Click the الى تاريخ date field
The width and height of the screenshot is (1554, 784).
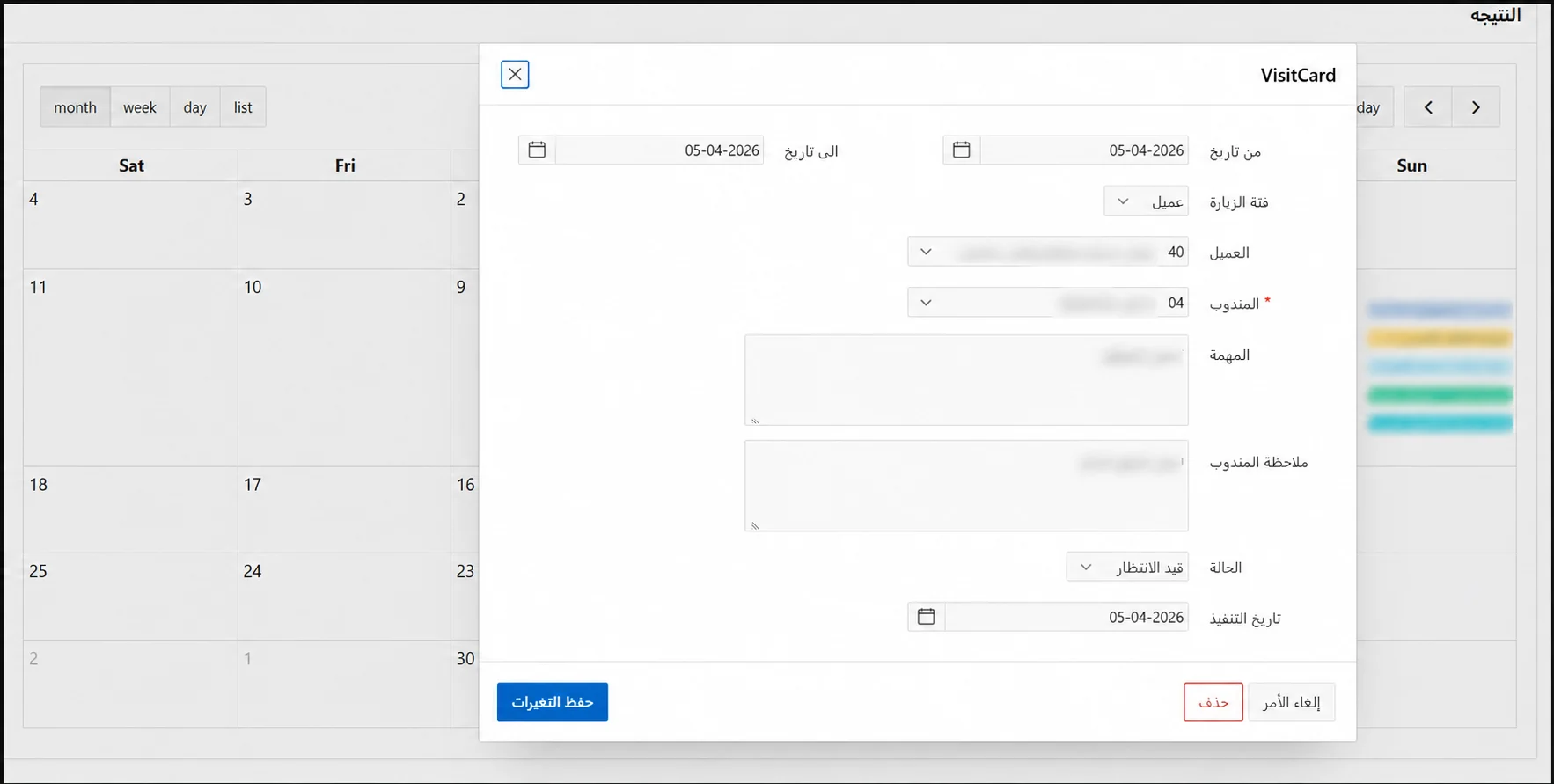(x=659, y=150)
